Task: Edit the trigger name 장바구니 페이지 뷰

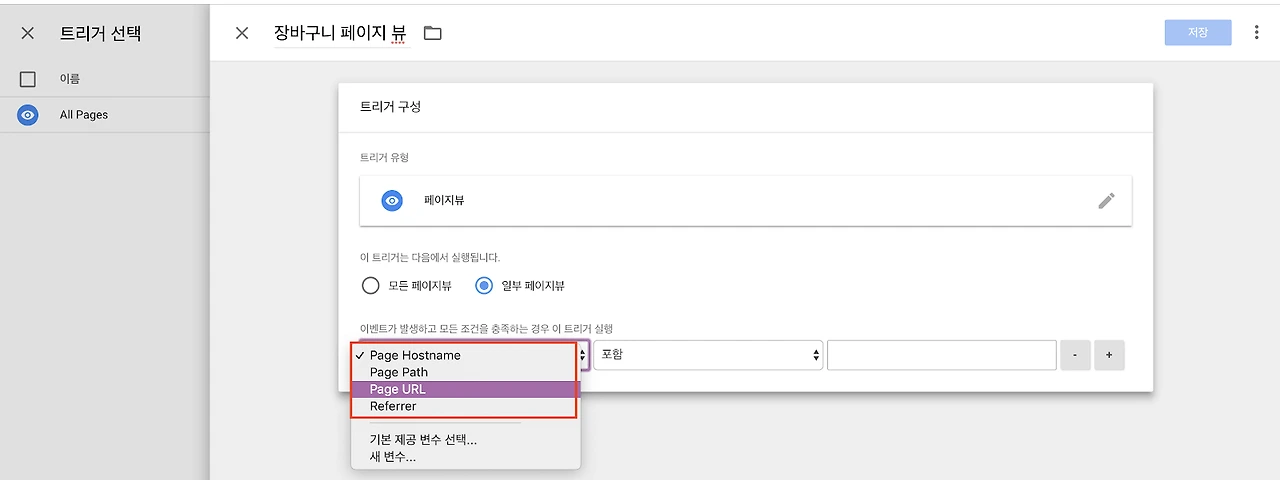Action: [341, 33]
